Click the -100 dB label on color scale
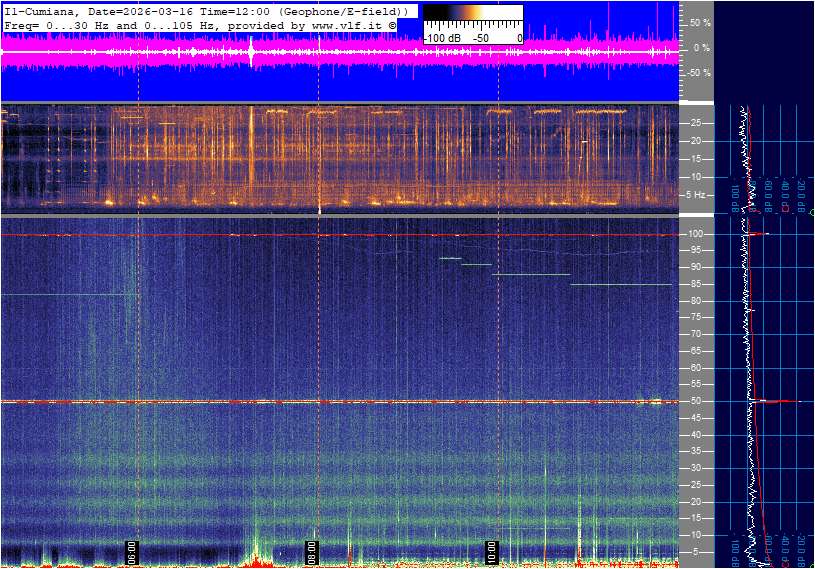The image size is (815, 569). pyautogui.click(x=440, y=38)
